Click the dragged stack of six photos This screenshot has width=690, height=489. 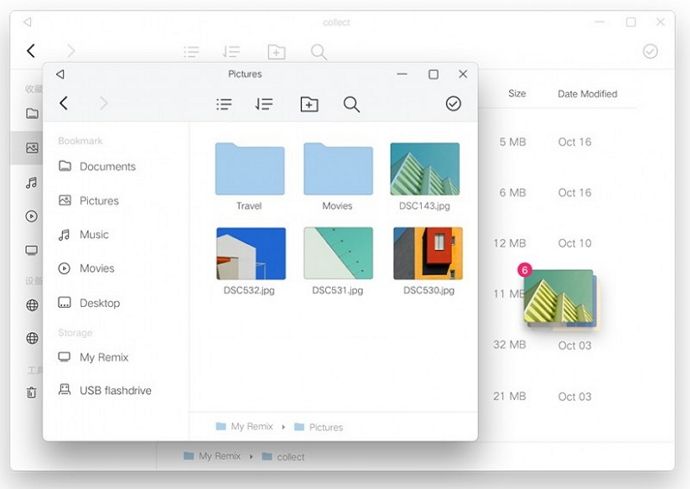tap(559, 297)
